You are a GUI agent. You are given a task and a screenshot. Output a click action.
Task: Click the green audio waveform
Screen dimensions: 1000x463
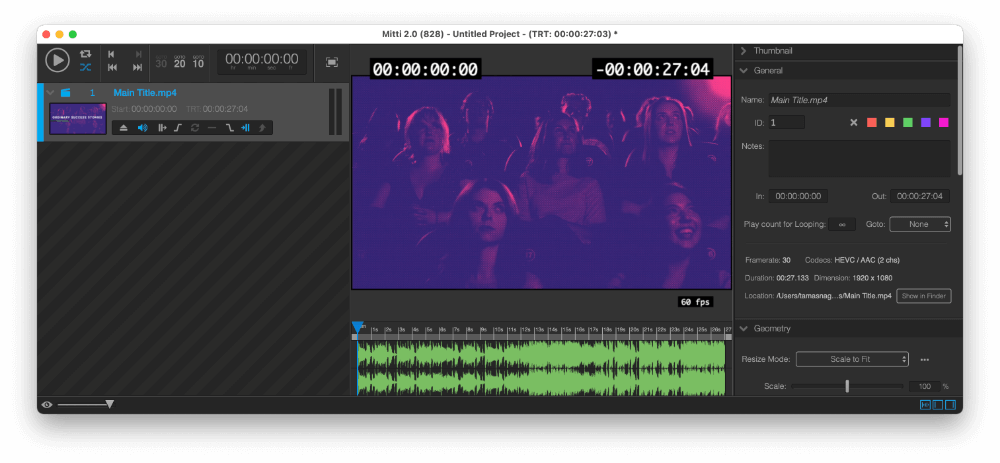tap(541, 368)
